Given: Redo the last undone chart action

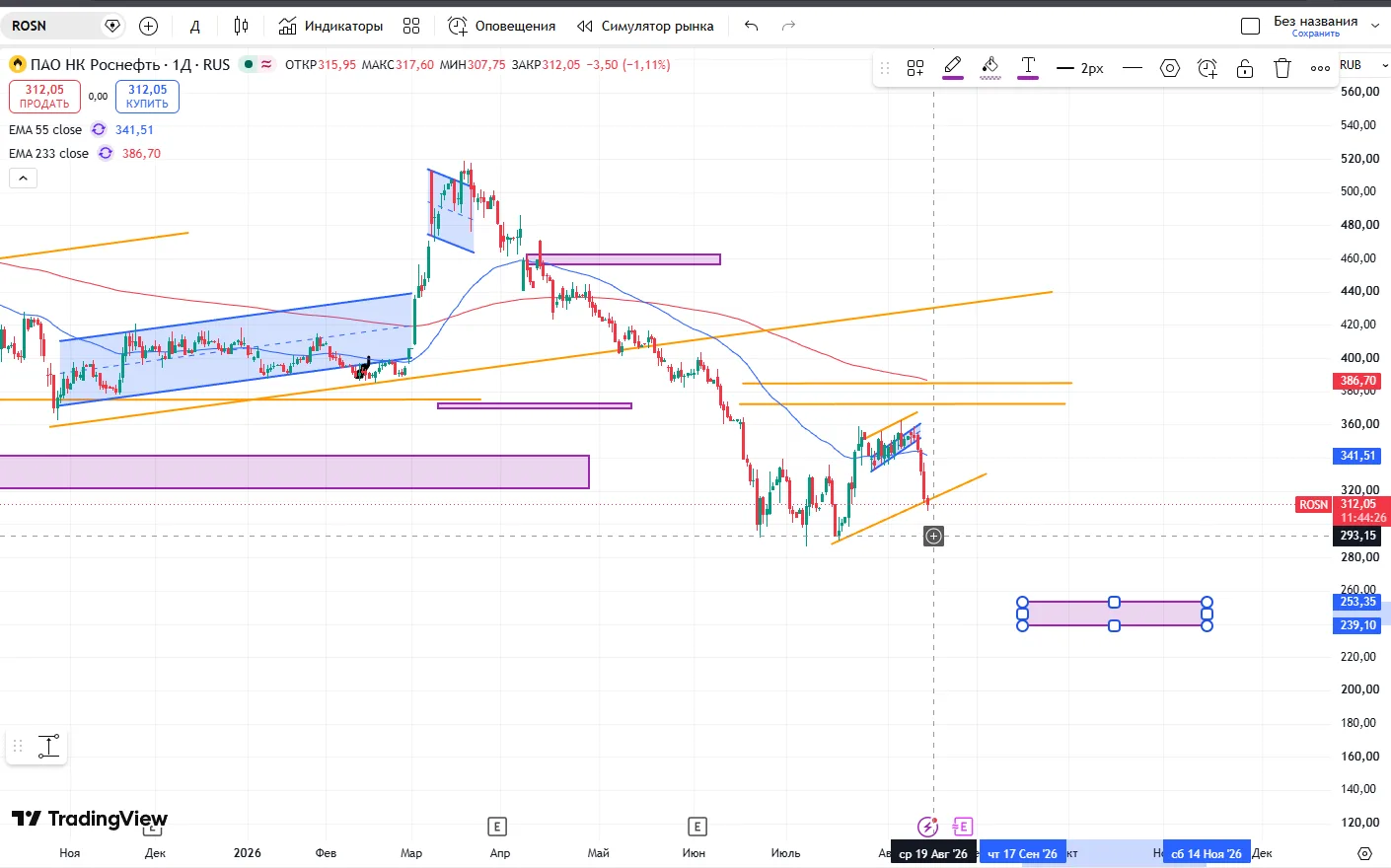Looking at the screenshot, I should point(788,26).
